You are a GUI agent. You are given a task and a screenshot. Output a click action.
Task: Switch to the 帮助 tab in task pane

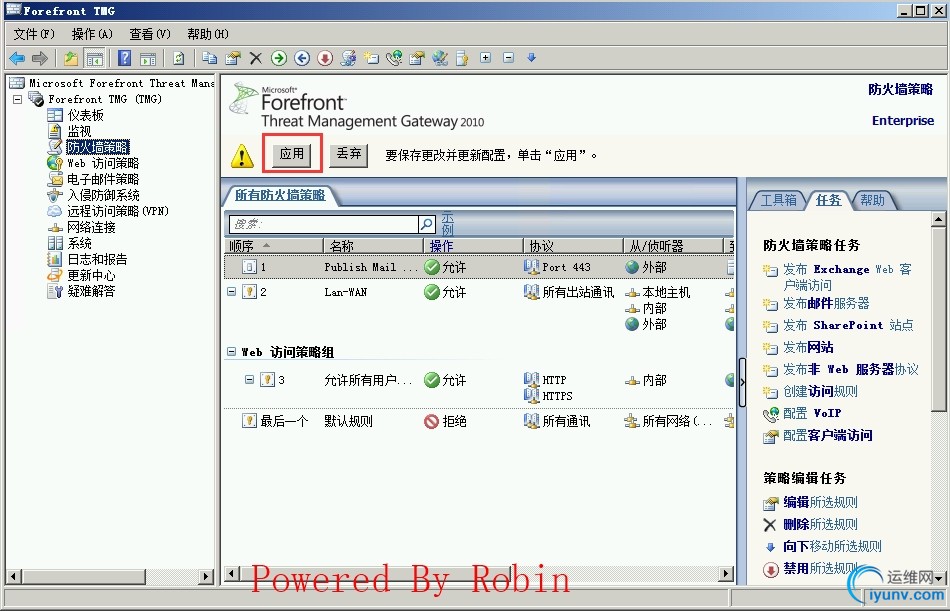(x=872, y=200)
